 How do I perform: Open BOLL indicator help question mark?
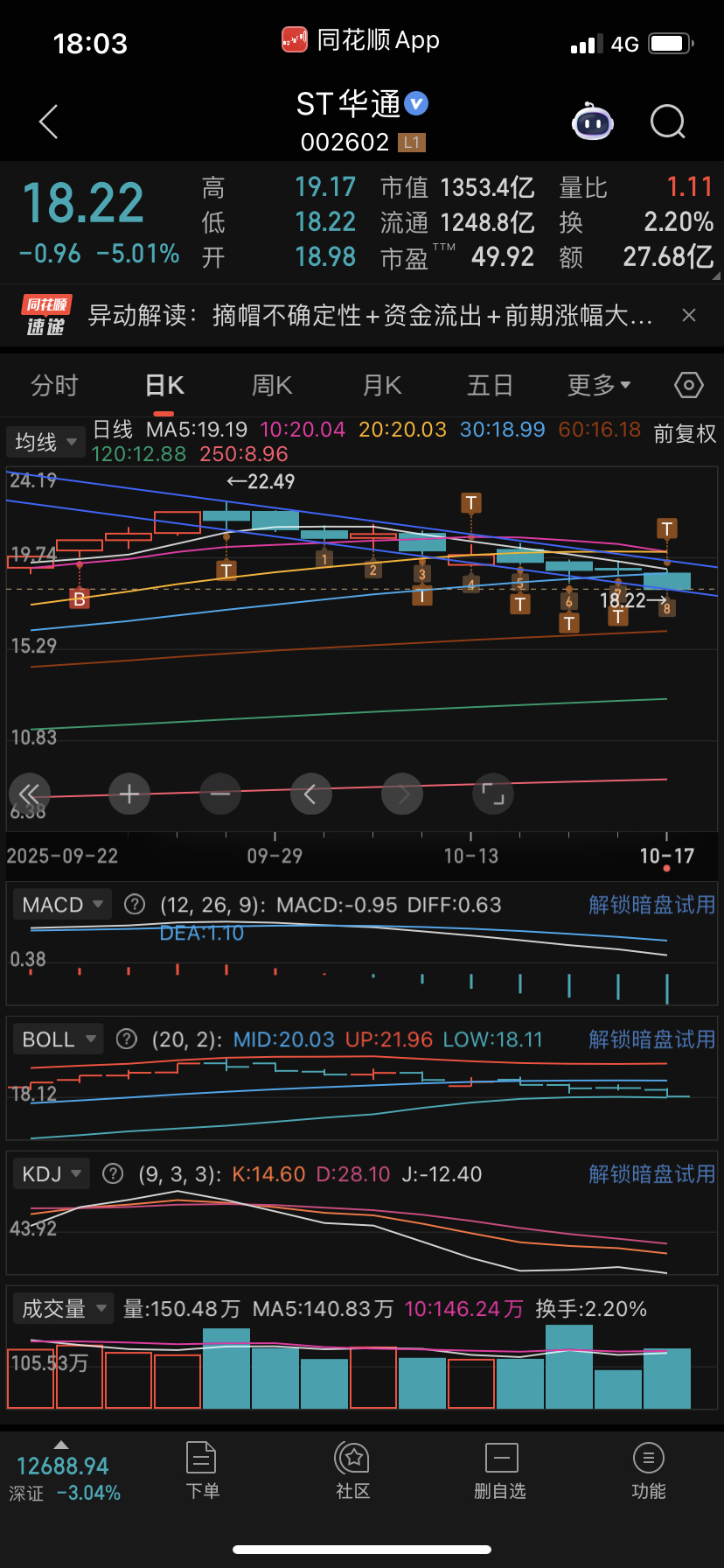[x=127, y=1039]
